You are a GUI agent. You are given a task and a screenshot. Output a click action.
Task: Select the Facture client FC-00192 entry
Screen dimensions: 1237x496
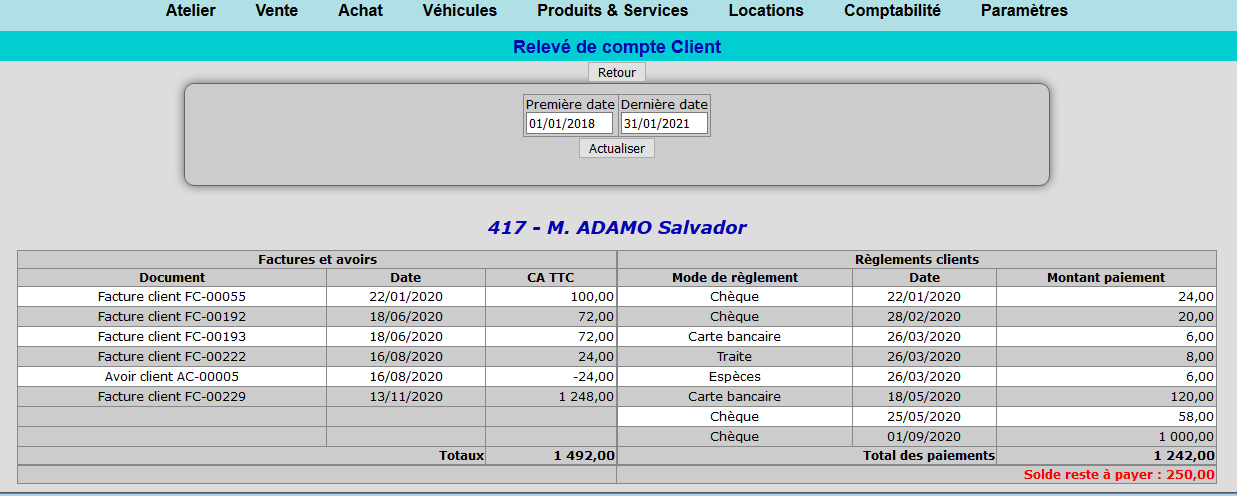(172, 317)
